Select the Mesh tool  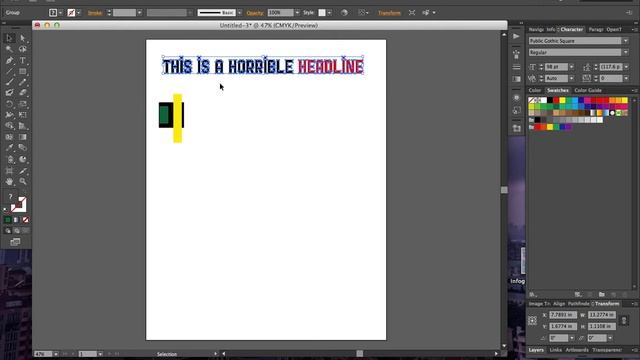(x=9, y=137)
